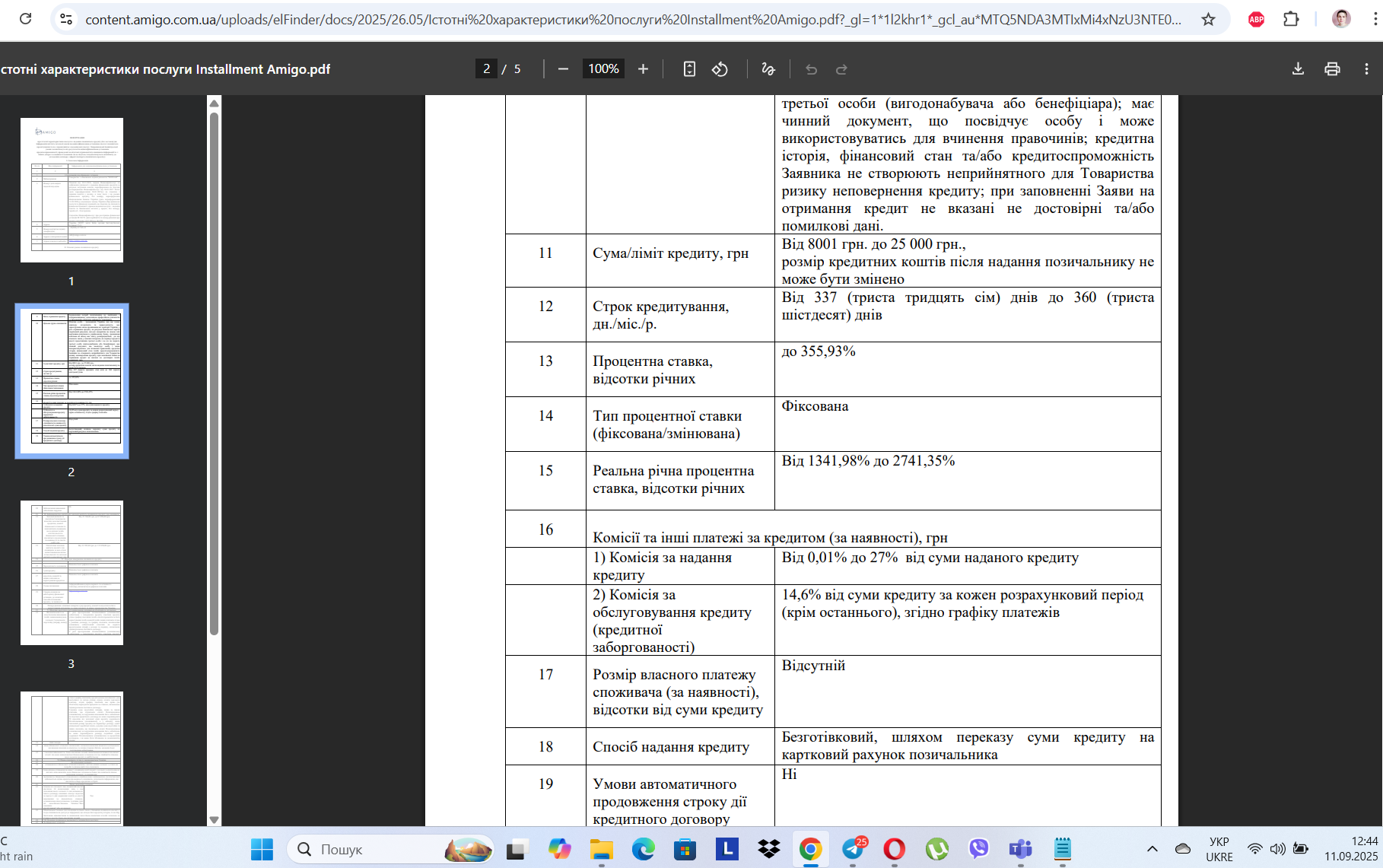Open page 1 thumbnail
The height and width of the screenshot is (868, 1383).
[x=72, y=190]
